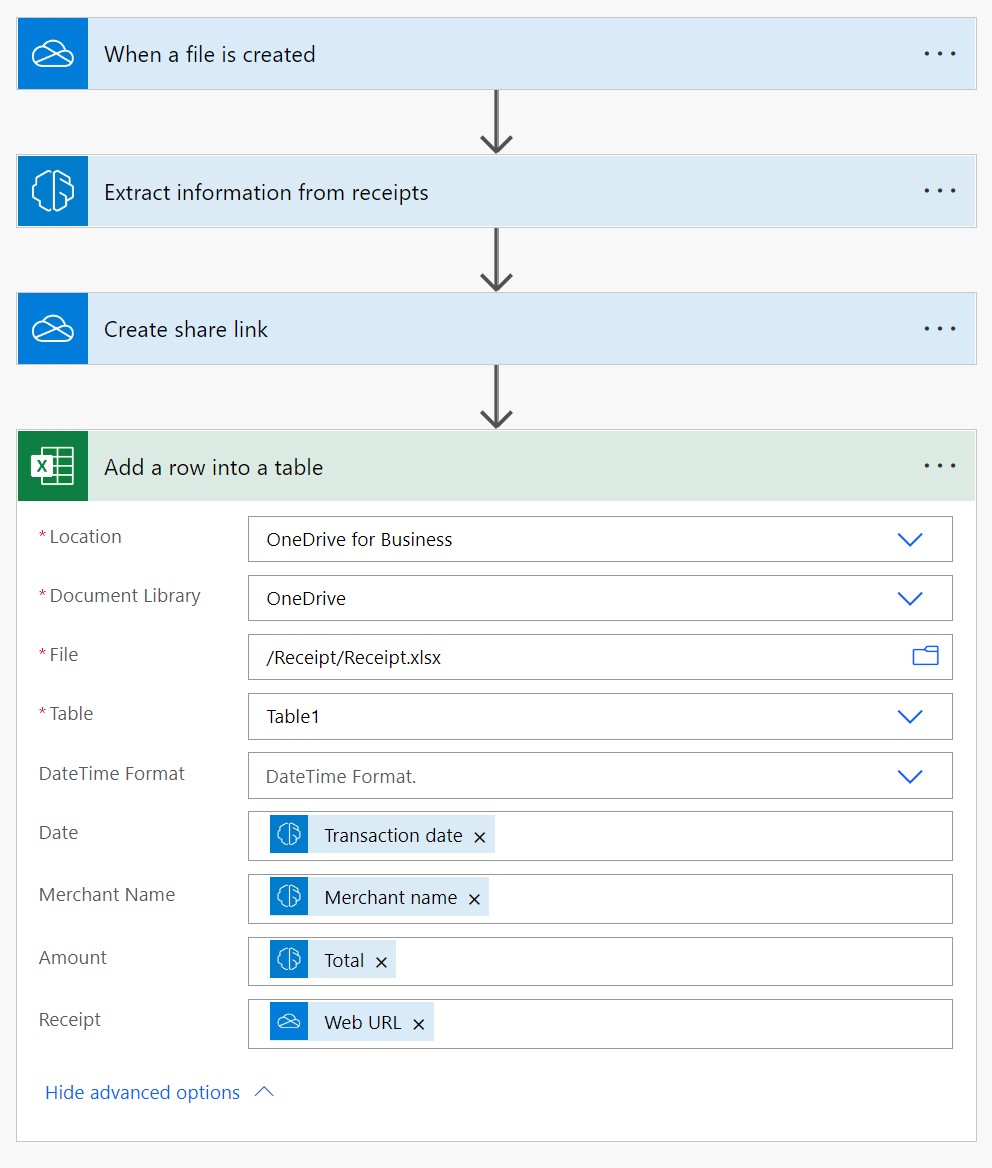This screenshot has width=992, height=1168.
Task: Open the menu for 'Extract information from receipts'
Action: [x=939, y=190]
